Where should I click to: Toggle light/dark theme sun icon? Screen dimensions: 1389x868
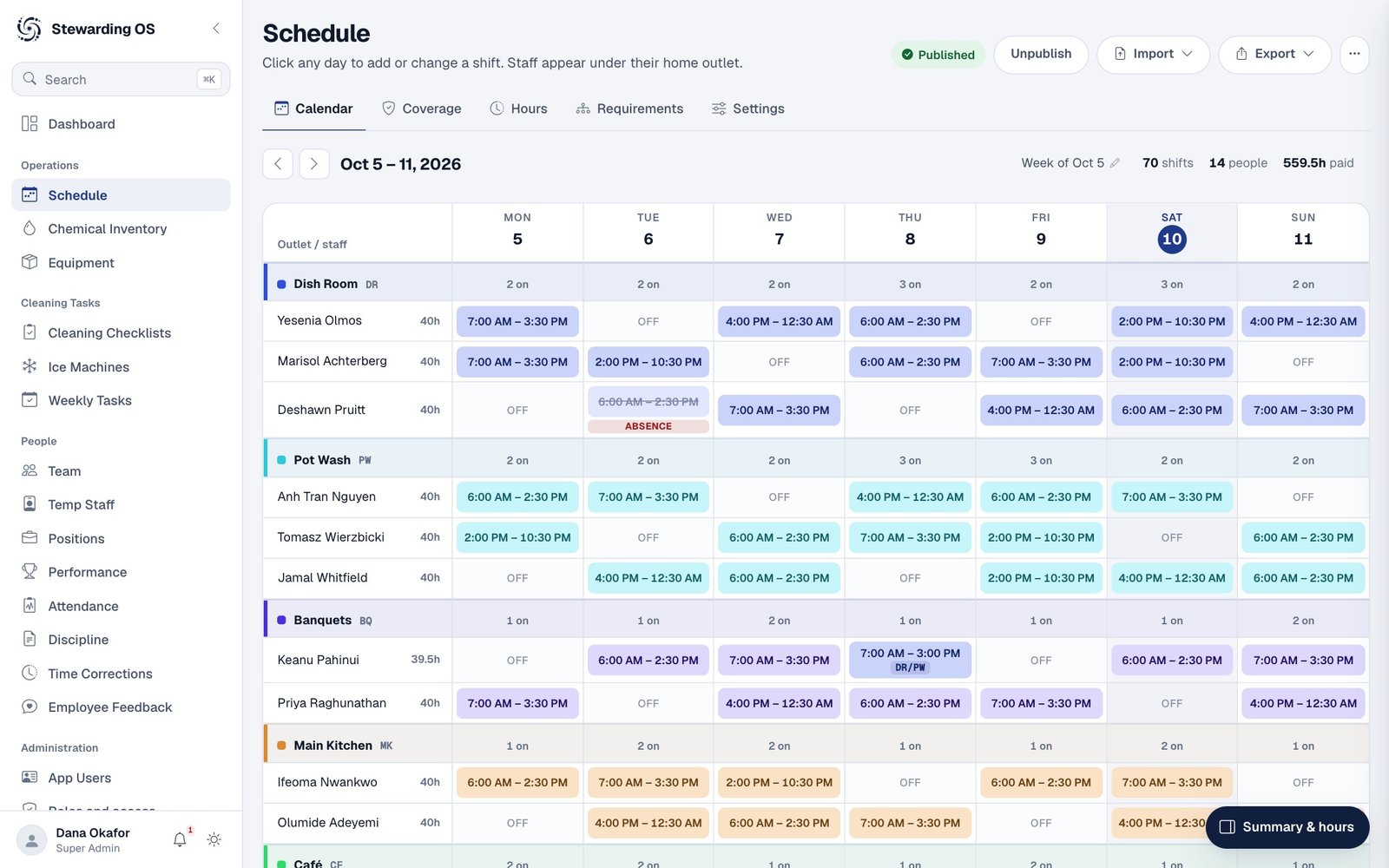pos(214,839)
